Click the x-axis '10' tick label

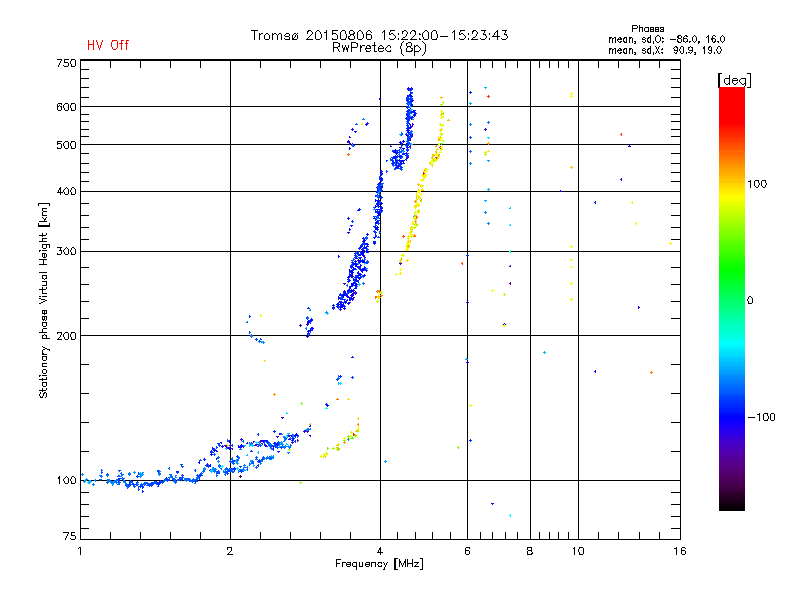(x=578, y=551)
